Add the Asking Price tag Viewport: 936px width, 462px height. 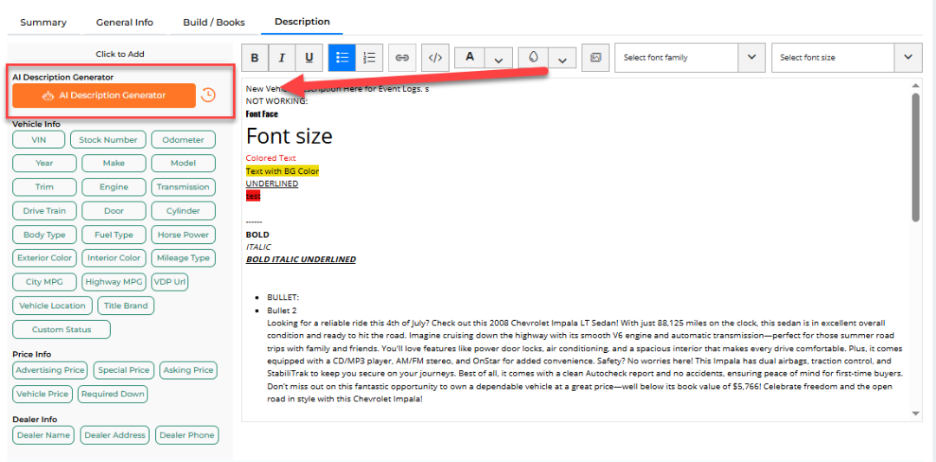coord(188,370)
